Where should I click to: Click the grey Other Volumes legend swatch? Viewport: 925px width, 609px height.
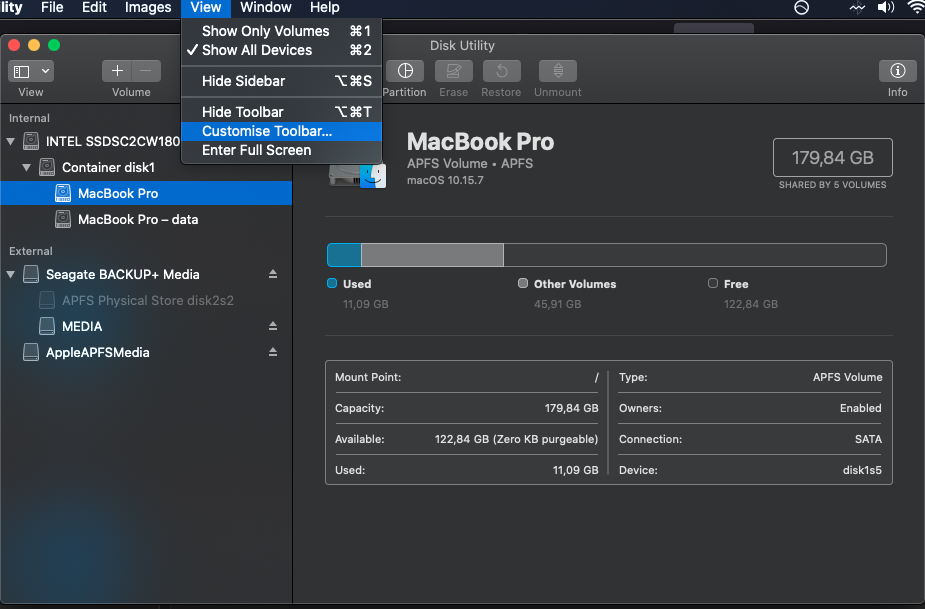(523, 283)
